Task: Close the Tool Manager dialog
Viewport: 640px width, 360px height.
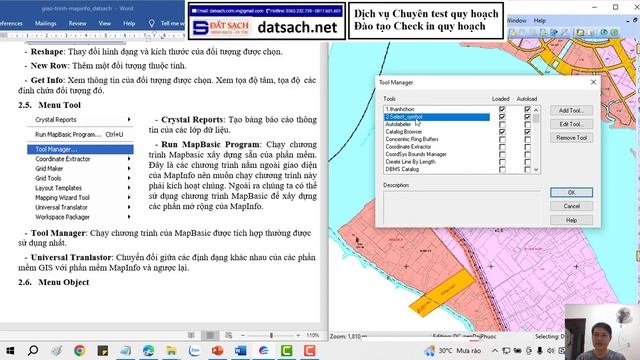Action: (593, 82)
